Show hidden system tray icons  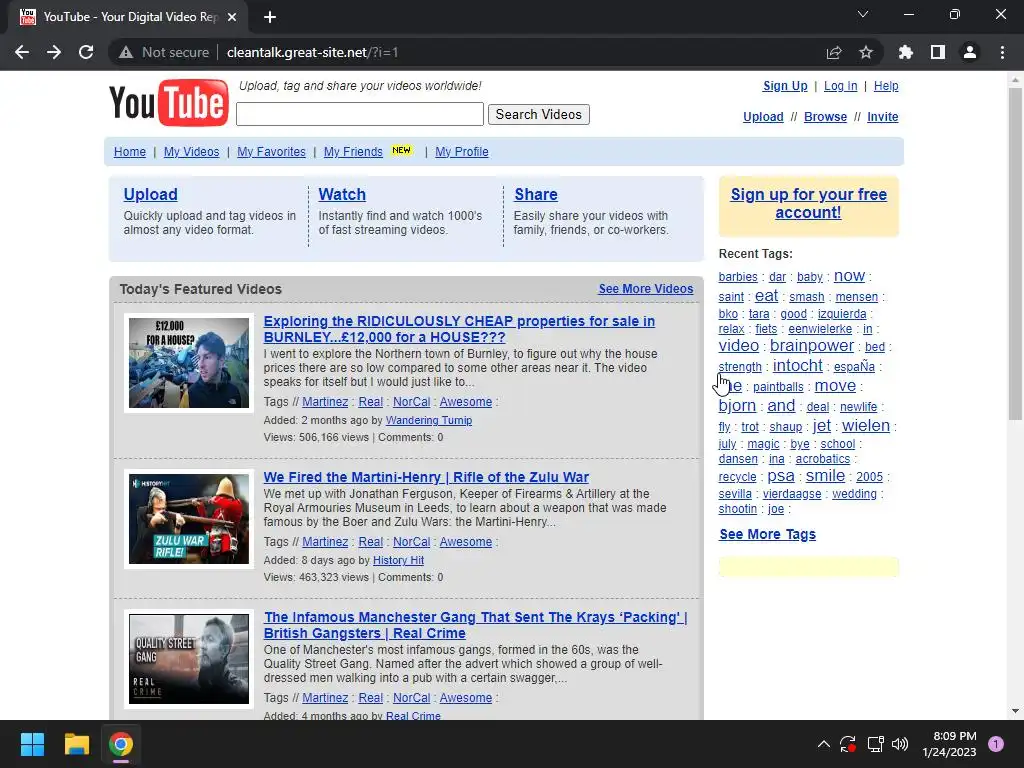pos(824,744)
